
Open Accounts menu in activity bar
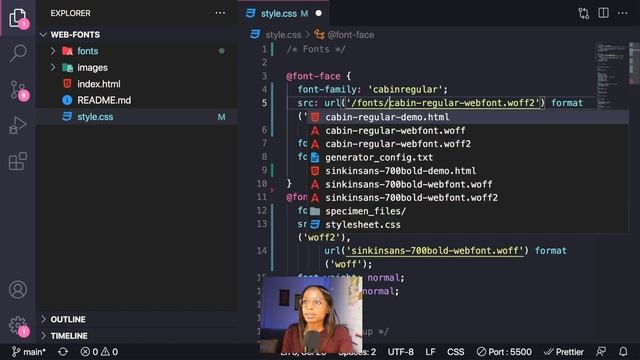click(x=18, y=289)
